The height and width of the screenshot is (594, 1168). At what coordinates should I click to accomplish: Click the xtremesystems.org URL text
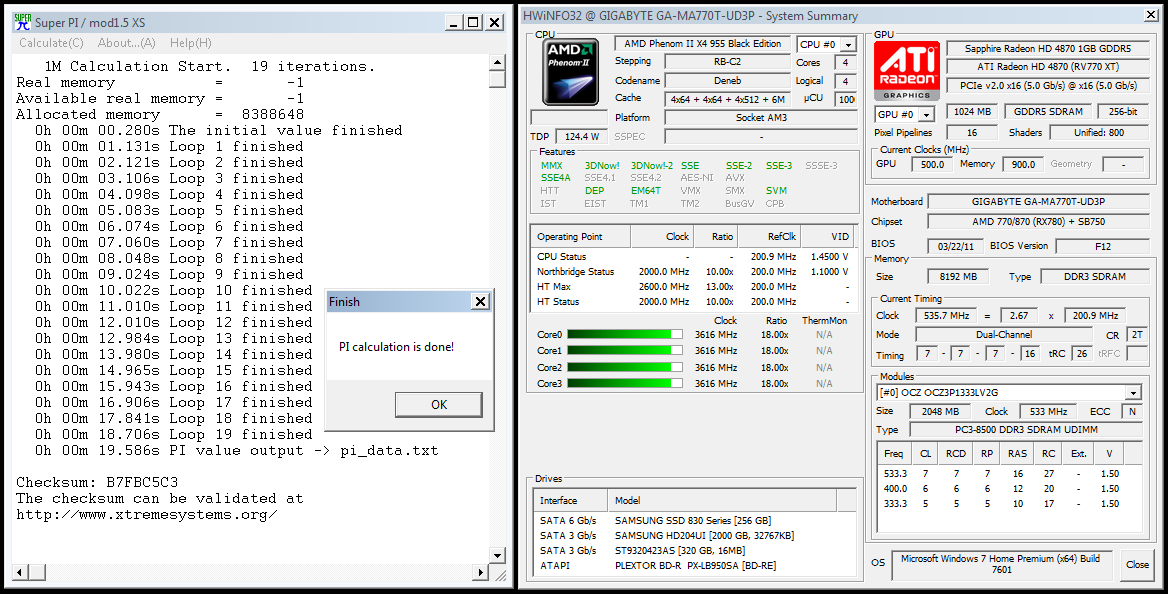[147, 514]
